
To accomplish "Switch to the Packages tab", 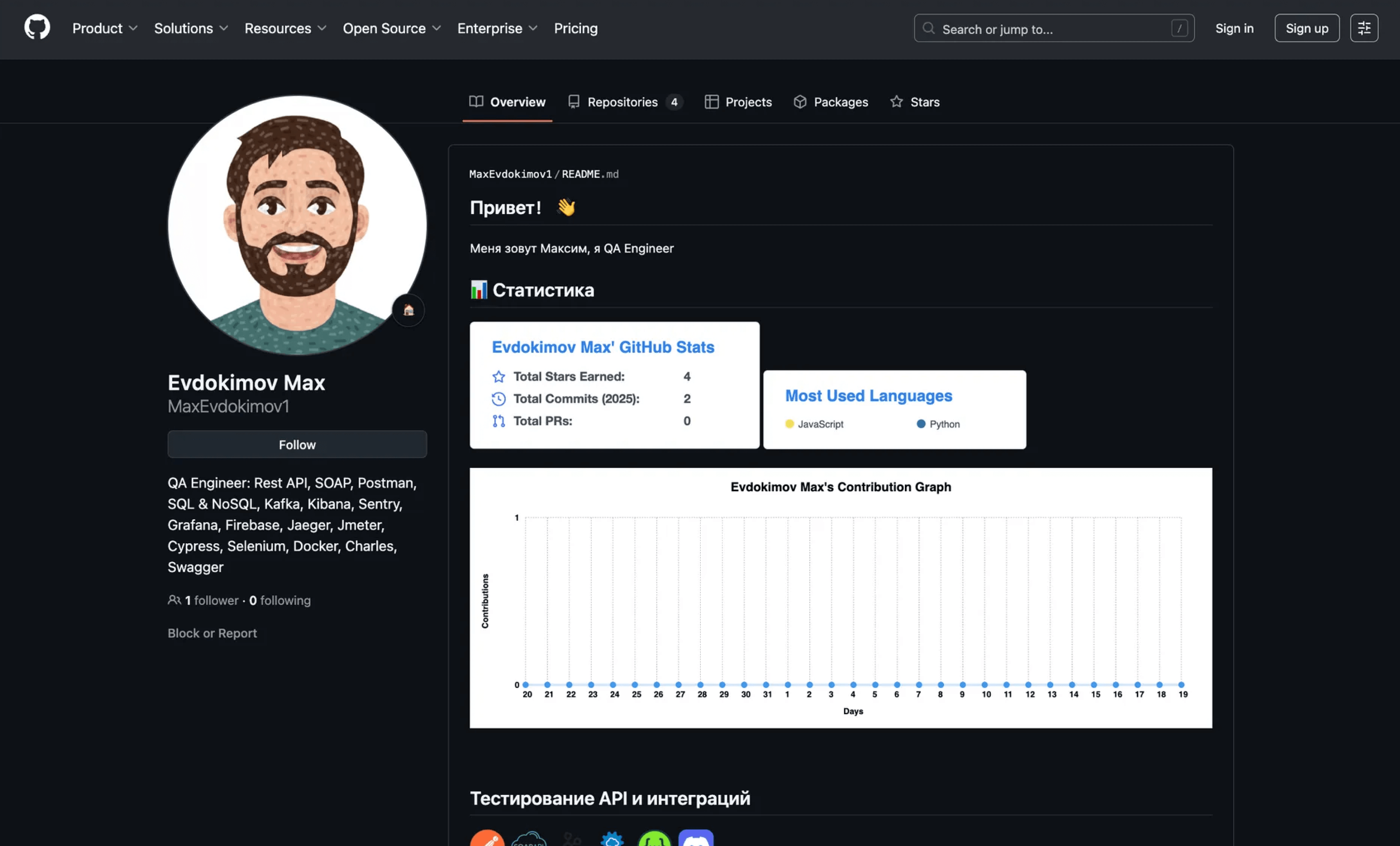I will pyautogui.click(x=831, y=102).
